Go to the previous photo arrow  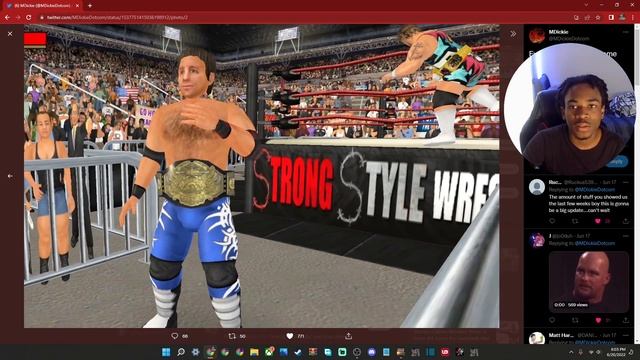click(x=10, y=176)
